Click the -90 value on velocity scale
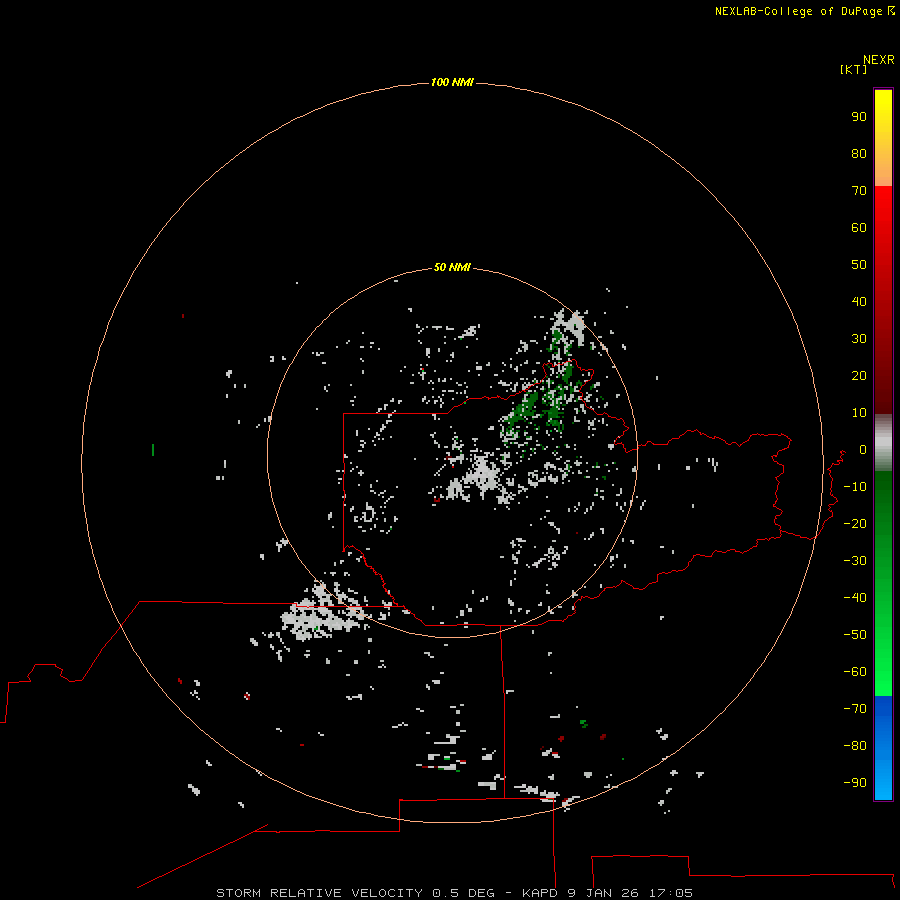The image size is (900, 900). (x=855, y=782)
